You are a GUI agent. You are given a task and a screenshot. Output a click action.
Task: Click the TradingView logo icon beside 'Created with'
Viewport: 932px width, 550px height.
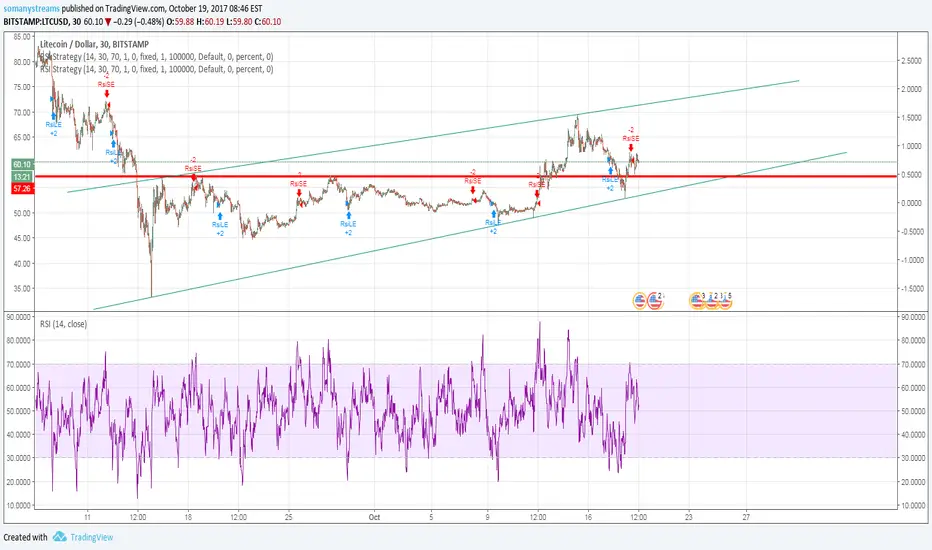[x=59, y=536]
